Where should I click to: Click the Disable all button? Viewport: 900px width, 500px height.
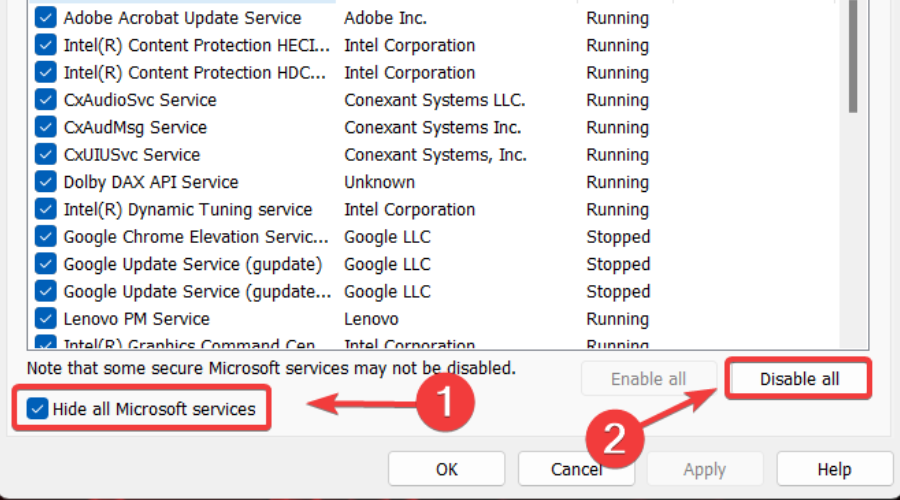(x=799, y=379)
